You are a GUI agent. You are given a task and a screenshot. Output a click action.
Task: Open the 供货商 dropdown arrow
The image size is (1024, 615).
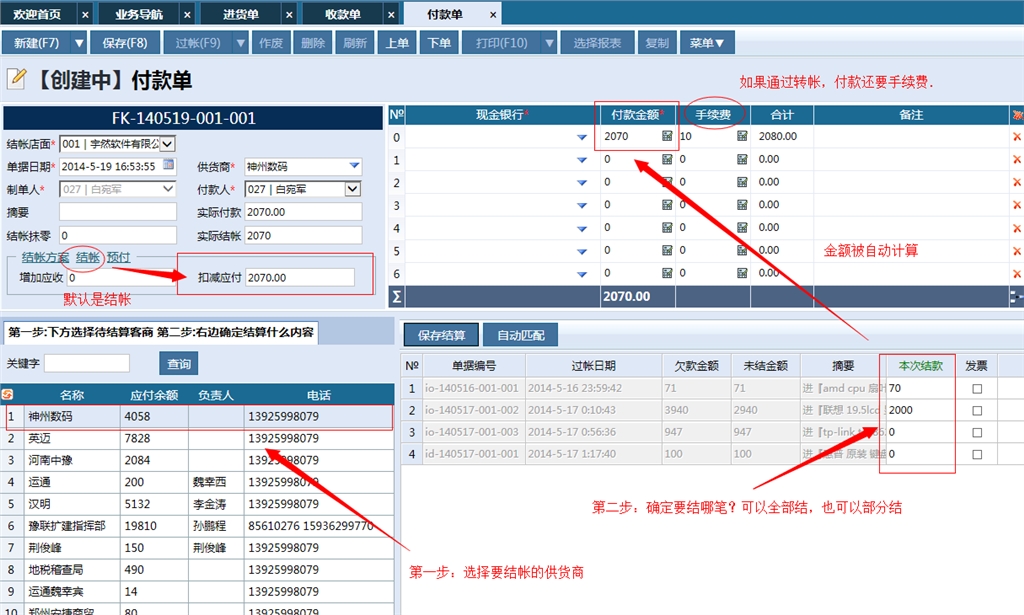point(354,166)
